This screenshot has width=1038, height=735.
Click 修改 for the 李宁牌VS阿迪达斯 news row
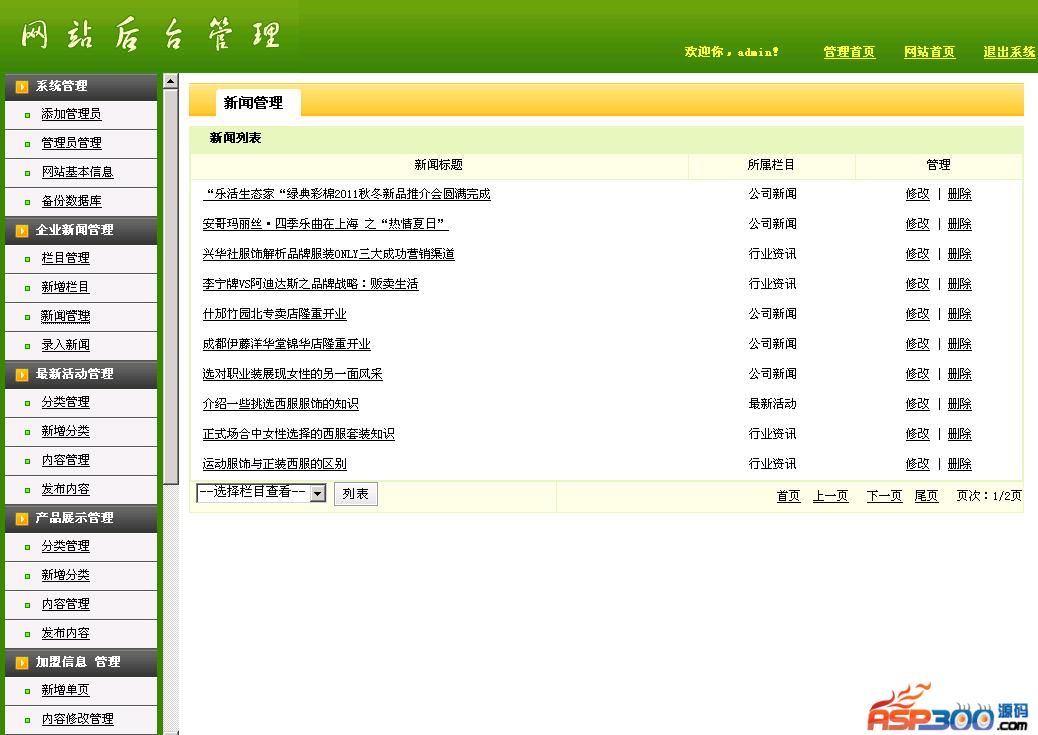click(917, 284)
